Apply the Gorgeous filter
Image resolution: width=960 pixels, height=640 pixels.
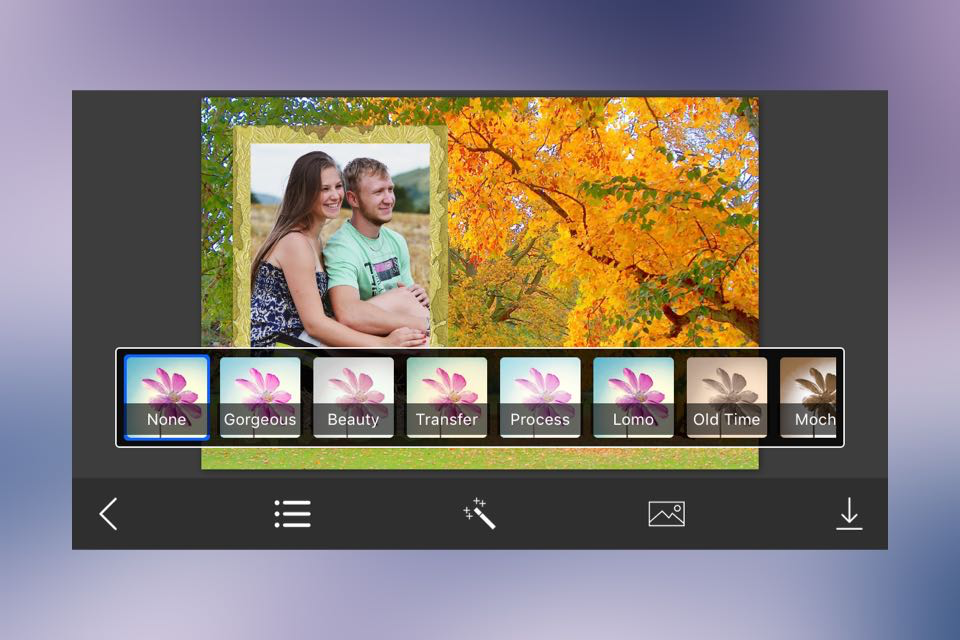click(260, 397)
